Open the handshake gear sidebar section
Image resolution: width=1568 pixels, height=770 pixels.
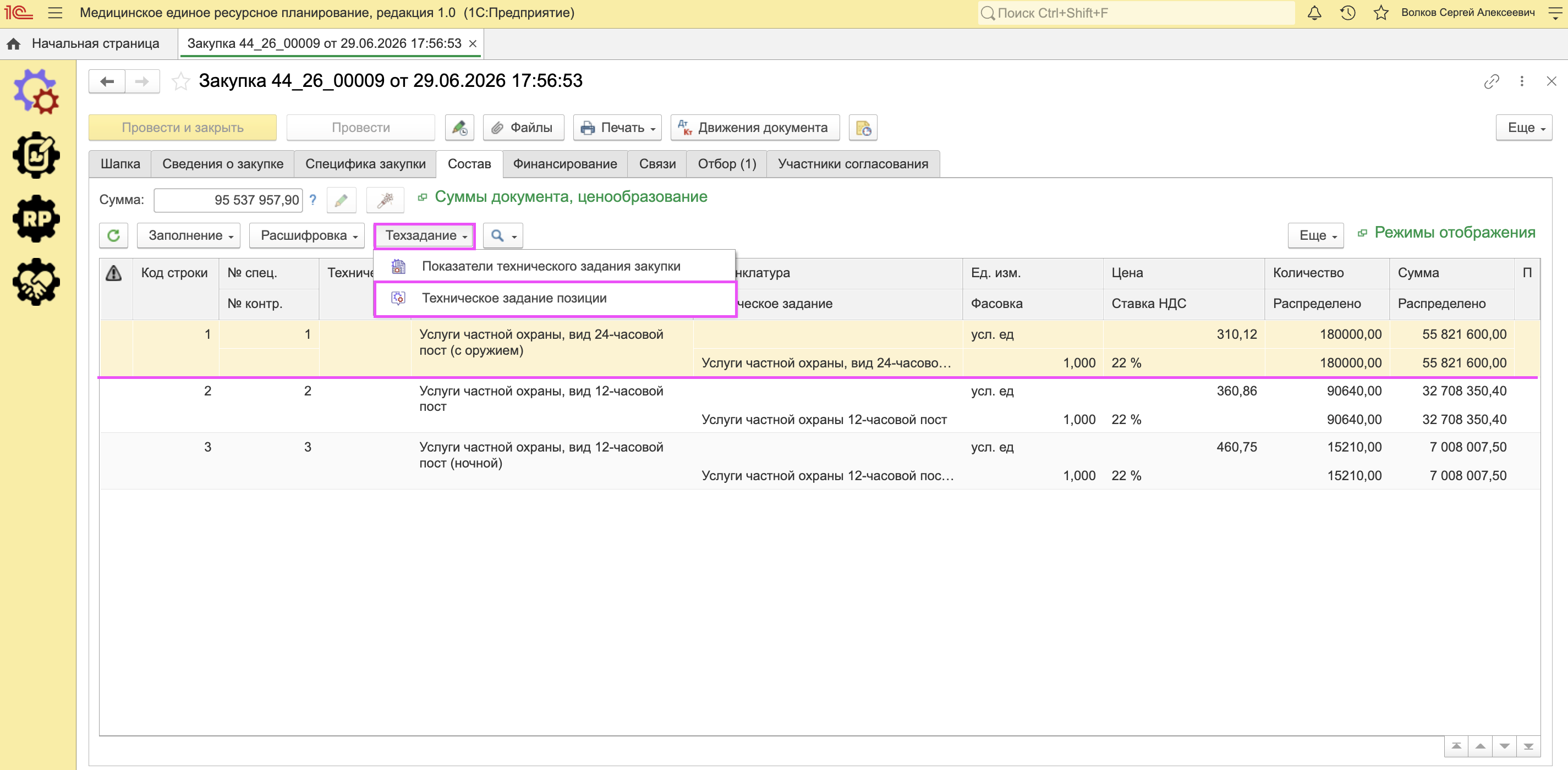point(36,282)
